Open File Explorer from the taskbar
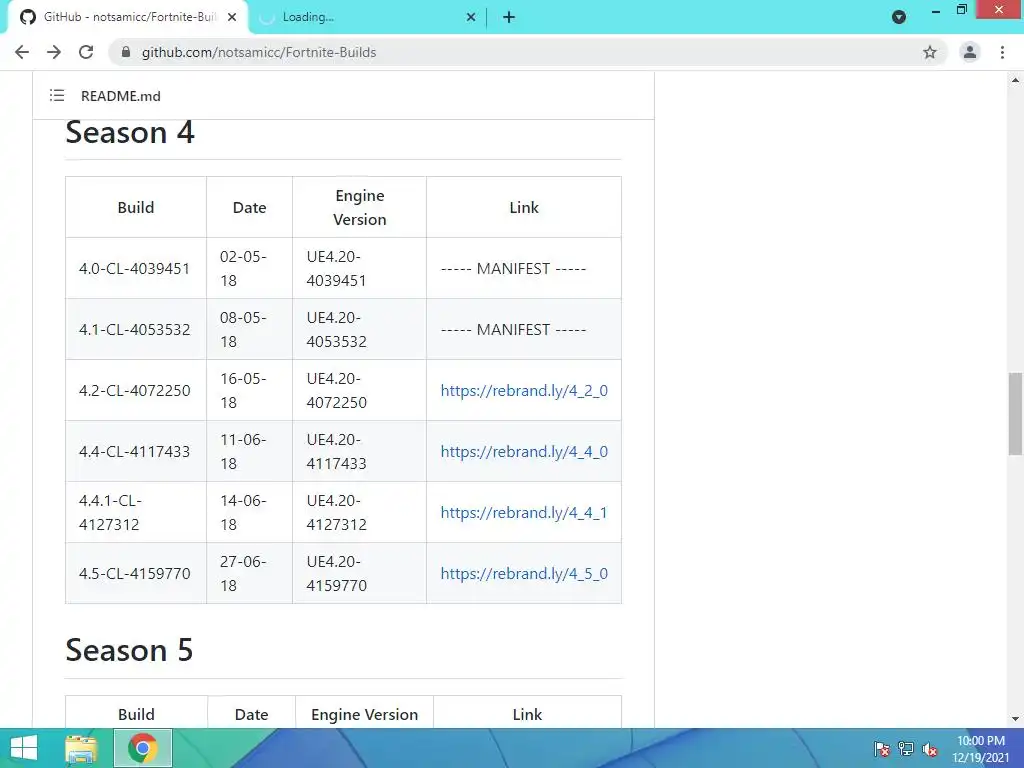 pyautogui.click(x=81, y=748)
